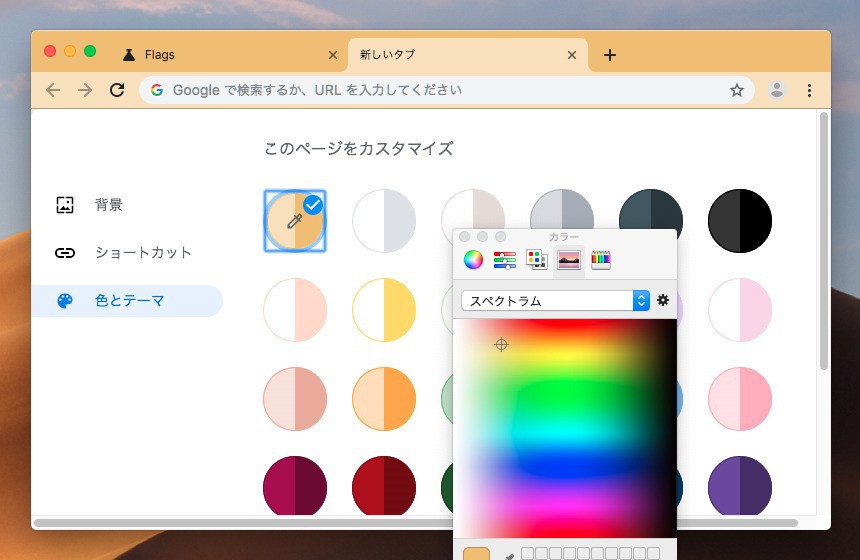Image resolution: width=860 pixels, height=560 pixels.
Task: Switch to the pencils color picker
Action: [601, 260]
